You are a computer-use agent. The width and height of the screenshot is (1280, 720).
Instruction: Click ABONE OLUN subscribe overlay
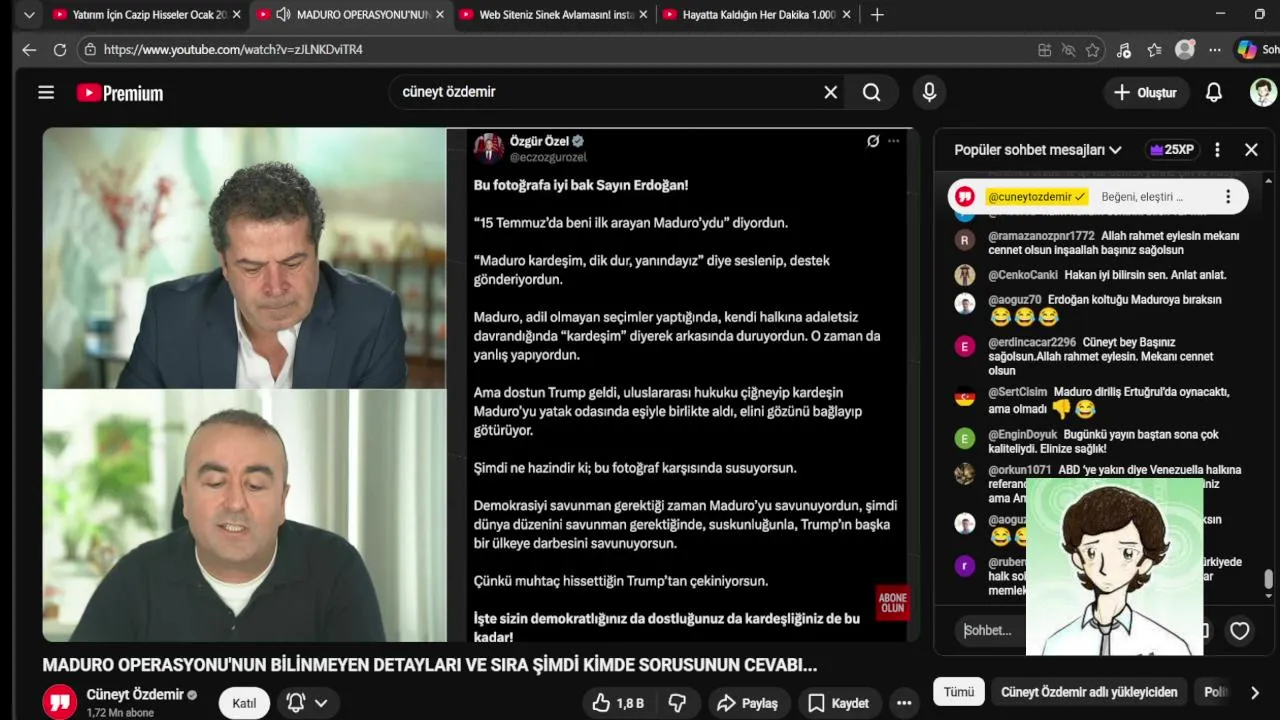892,603
